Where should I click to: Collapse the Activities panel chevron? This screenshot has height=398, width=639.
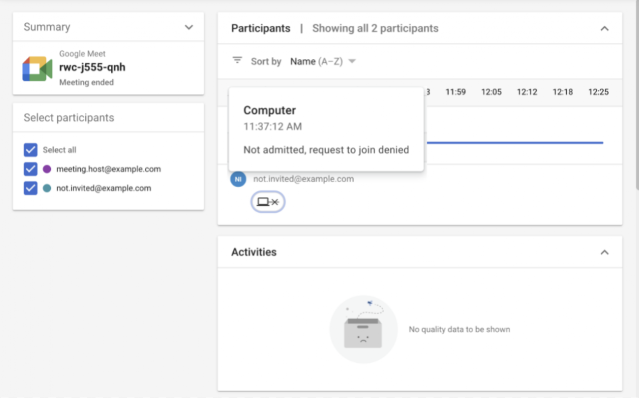(604, 253)
